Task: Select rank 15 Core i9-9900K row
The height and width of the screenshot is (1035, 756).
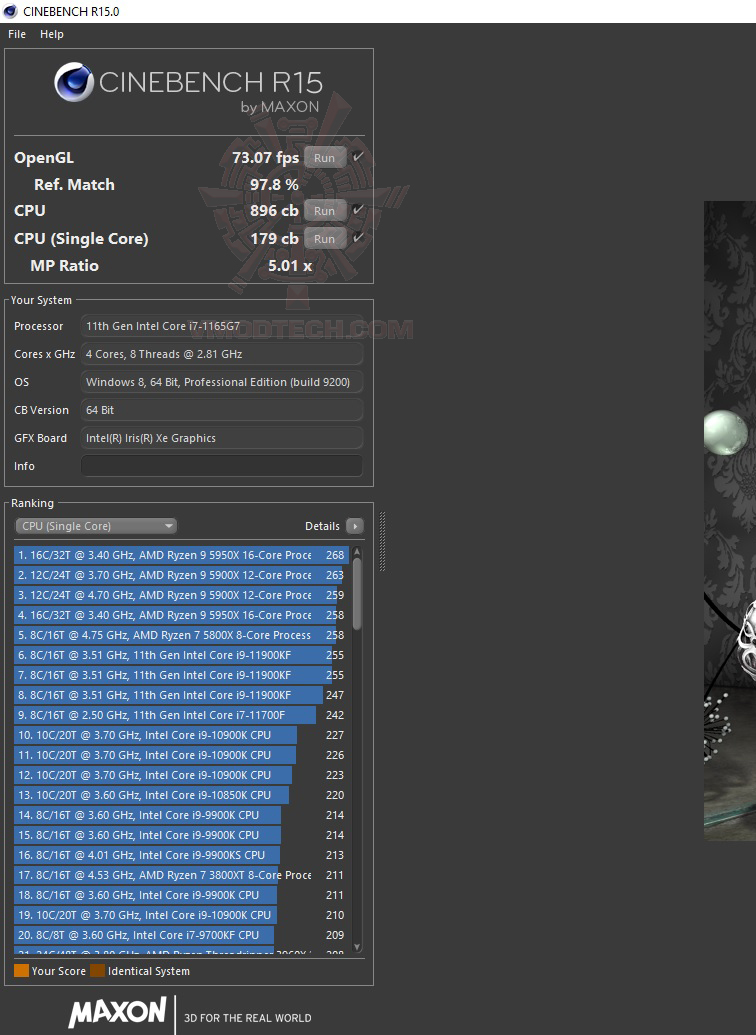Action: click(x=182, y=835)
